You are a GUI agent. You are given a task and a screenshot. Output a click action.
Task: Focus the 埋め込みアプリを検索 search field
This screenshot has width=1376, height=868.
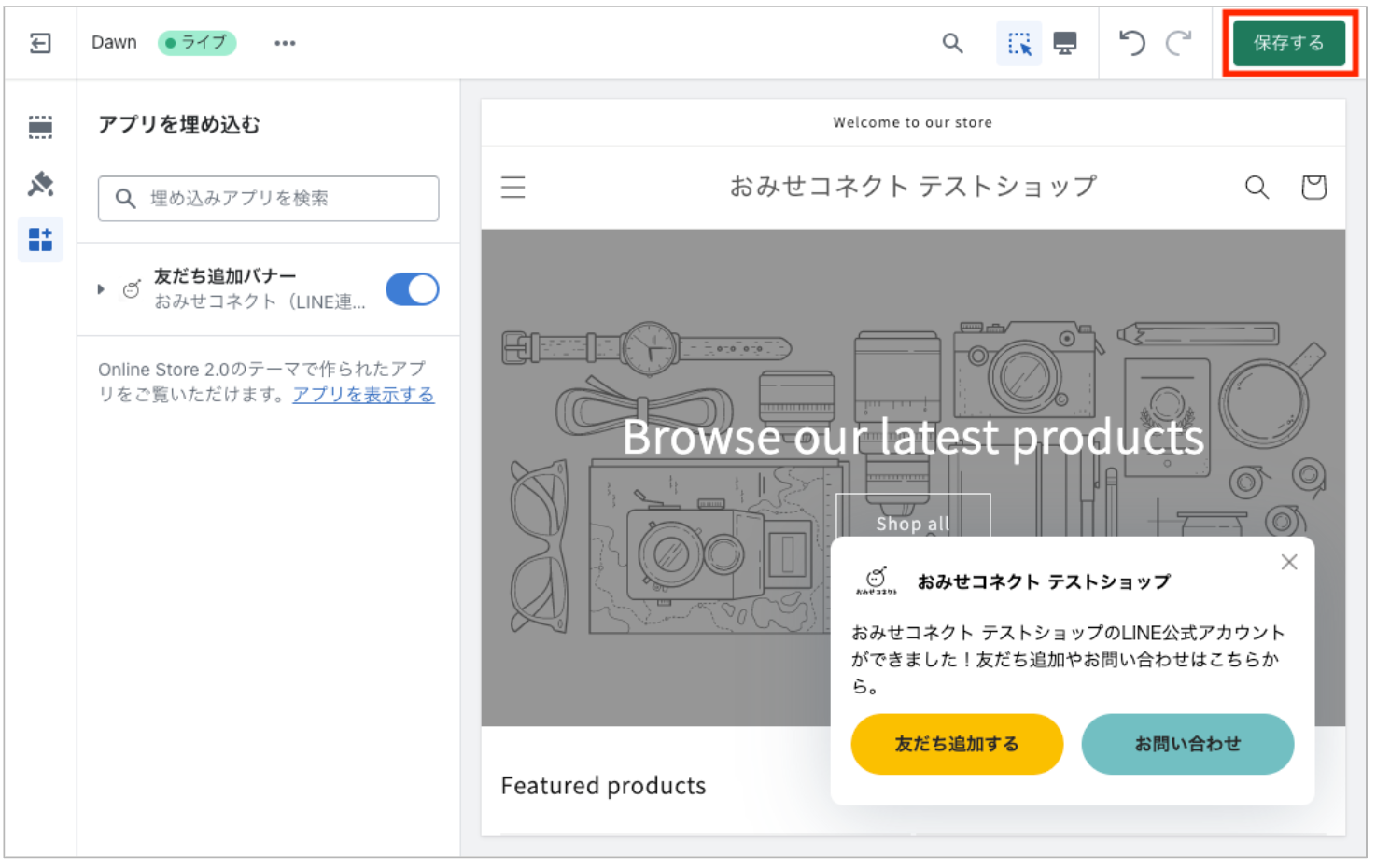coord(269,199)
